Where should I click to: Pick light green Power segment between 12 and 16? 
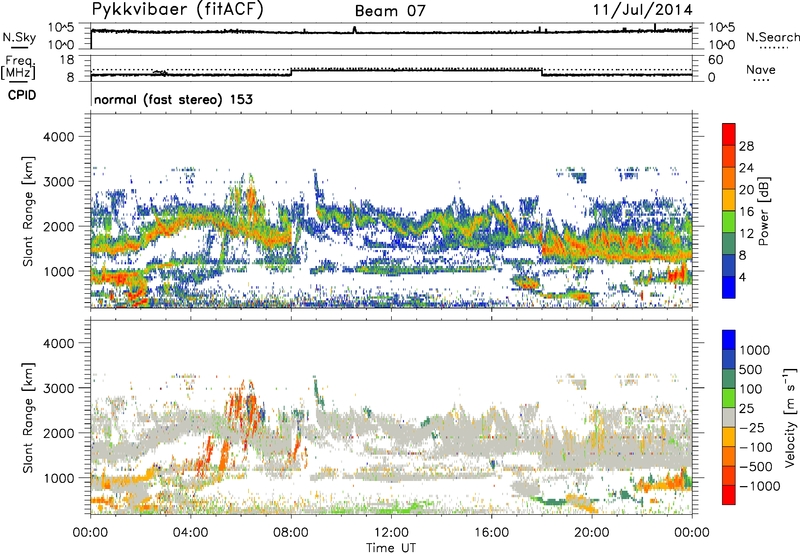point(729,221)
